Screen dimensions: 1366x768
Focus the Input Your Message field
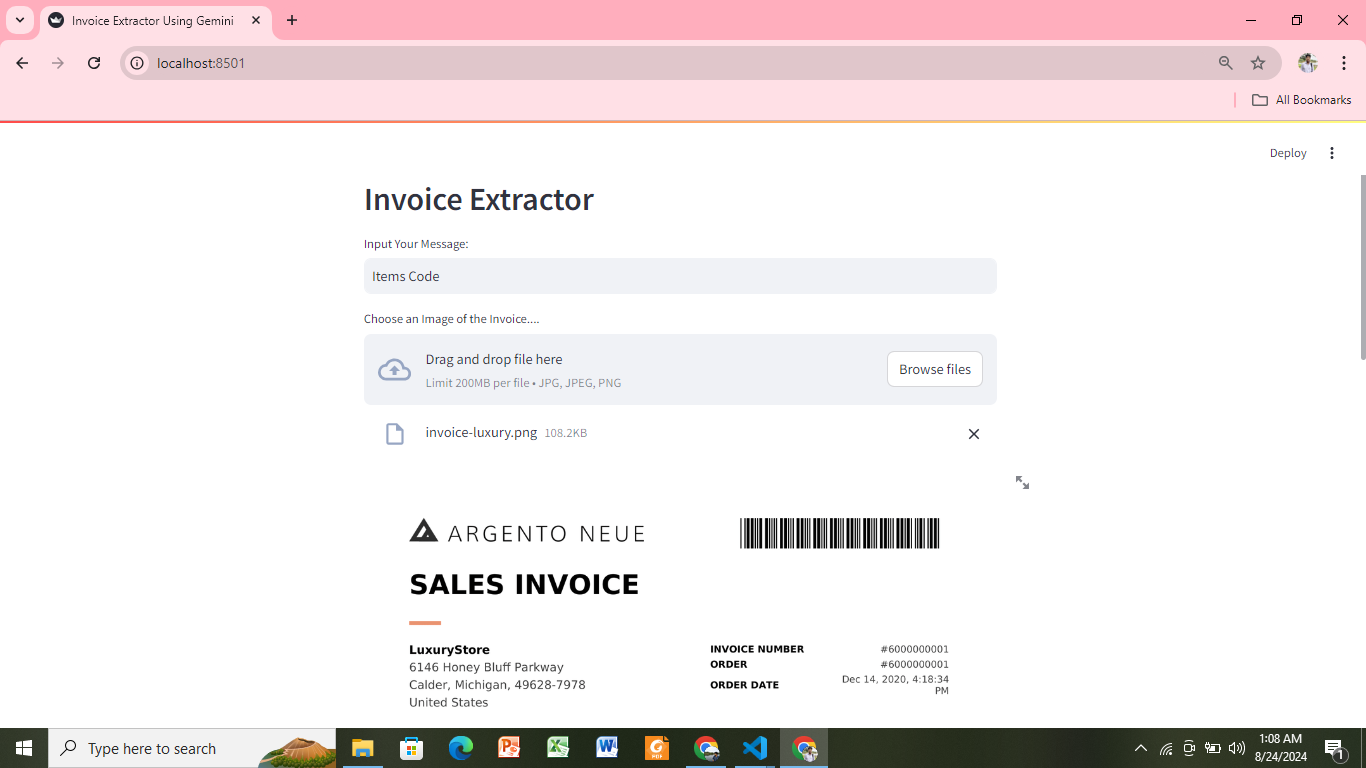(680, 276)
